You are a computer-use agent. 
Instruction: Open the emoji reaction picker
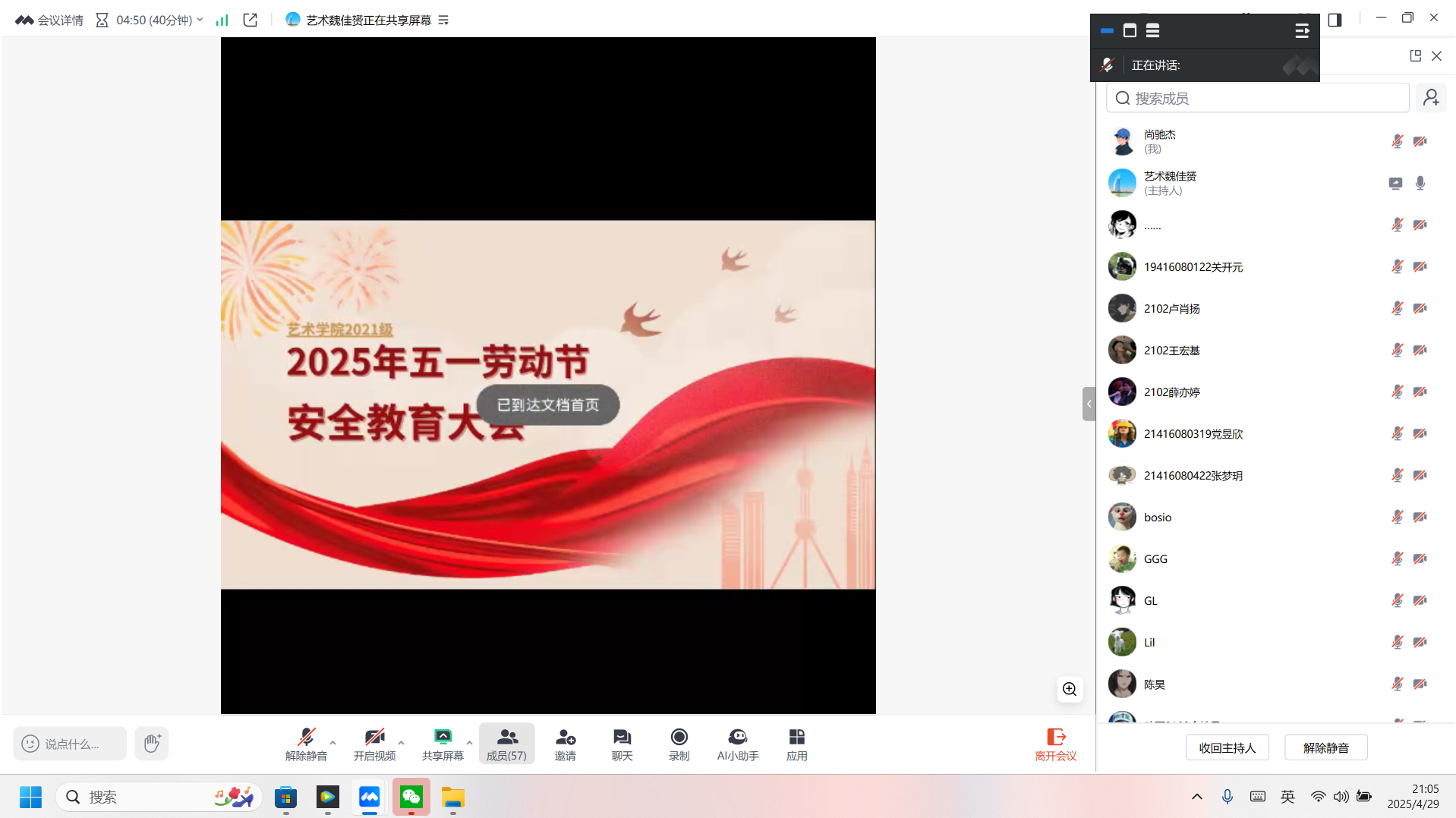(30, 744)
